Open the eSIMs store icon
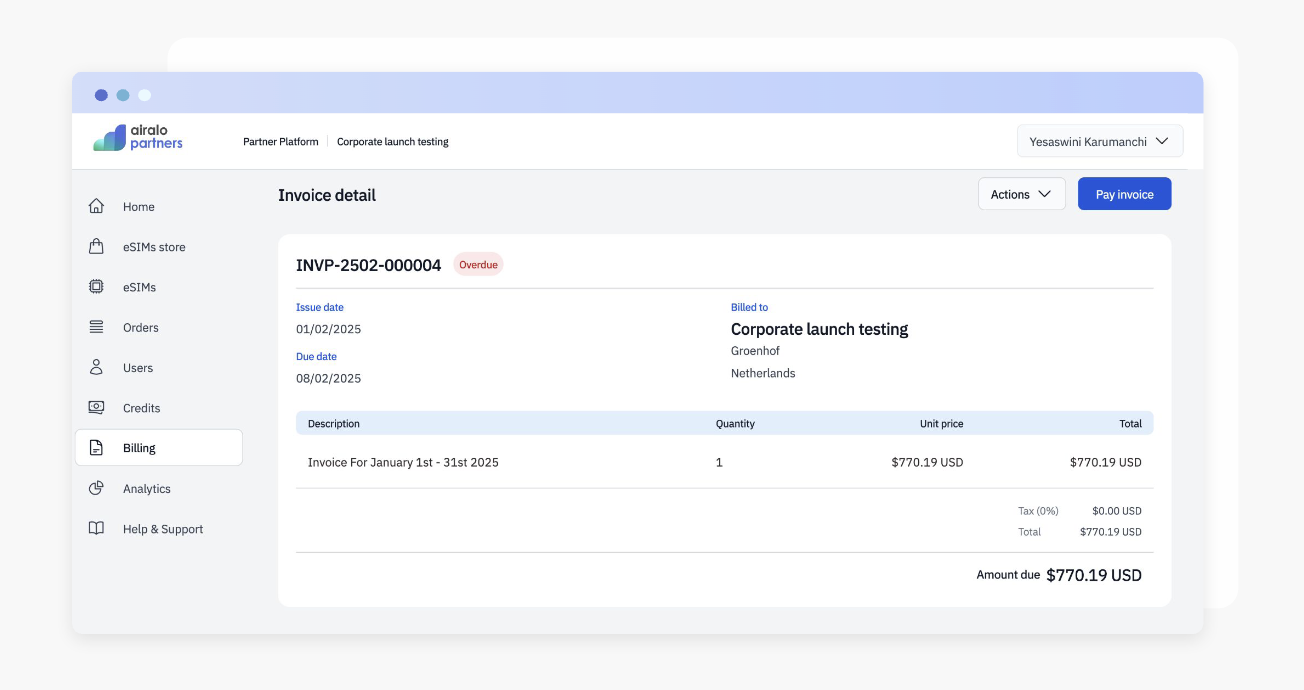The width and height of the screenshot is (1304, 690). [95, 246]
